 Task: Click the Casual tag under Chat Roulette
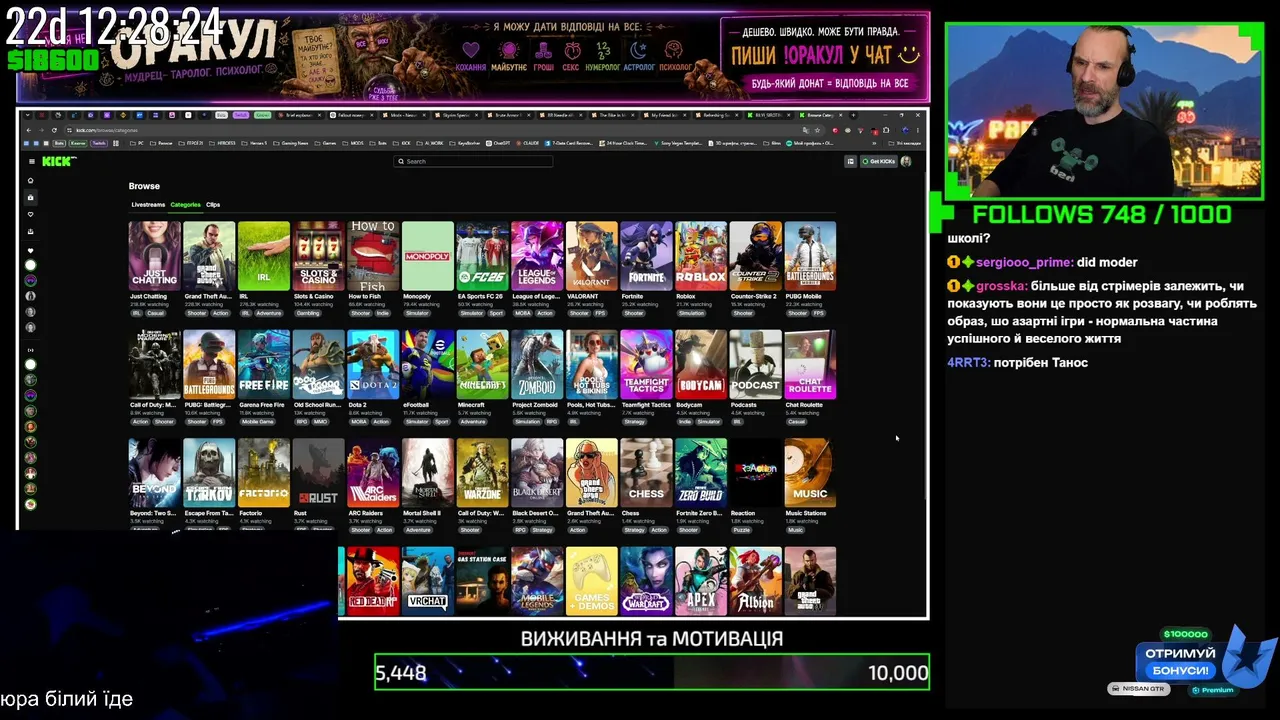click(x=797, y=422)
